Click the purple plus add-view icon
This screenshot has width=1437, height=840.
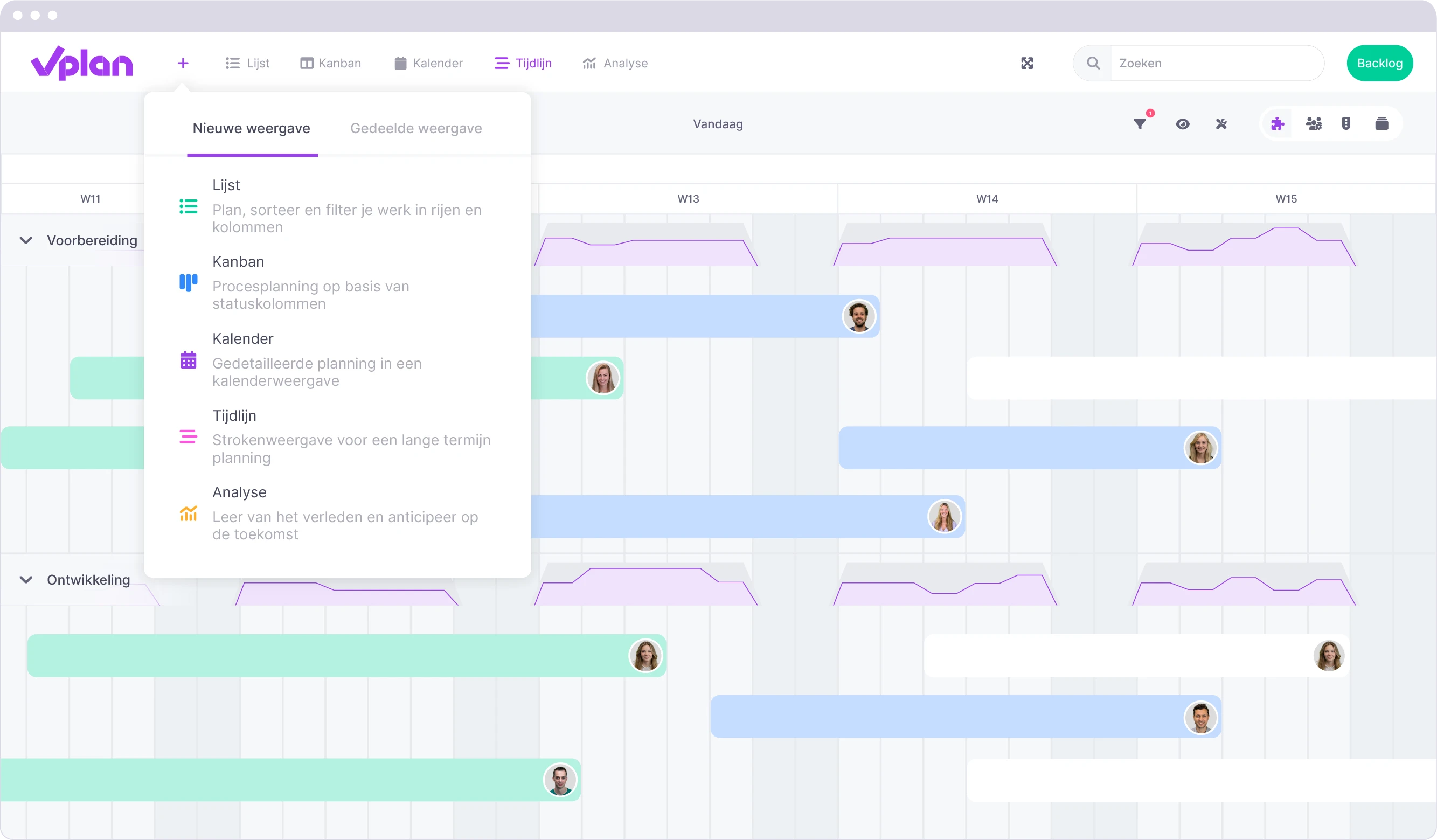183,63
